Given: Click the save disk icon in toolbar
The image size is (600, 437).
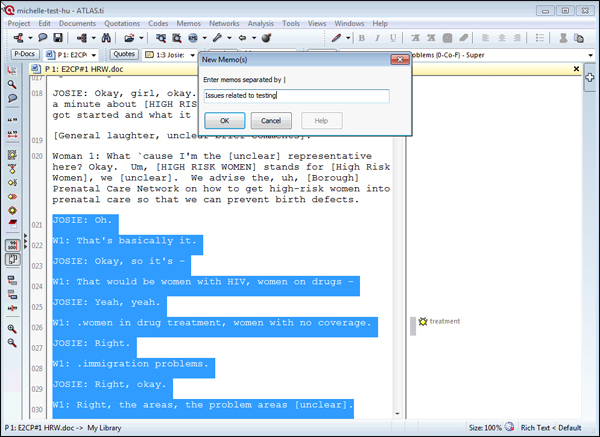Looking at the screenshot, I should pos(58,38).
